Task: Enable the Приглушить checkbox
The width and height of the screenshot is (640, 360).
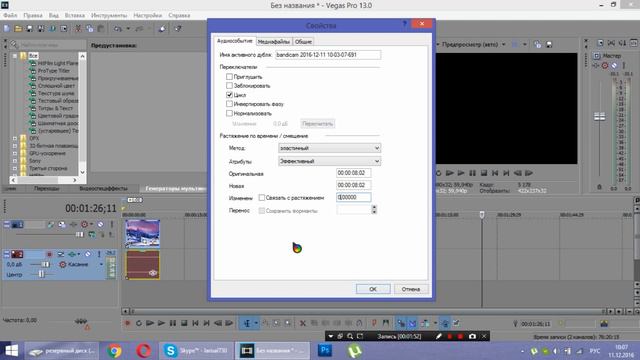Action: (x=229, y=77)
